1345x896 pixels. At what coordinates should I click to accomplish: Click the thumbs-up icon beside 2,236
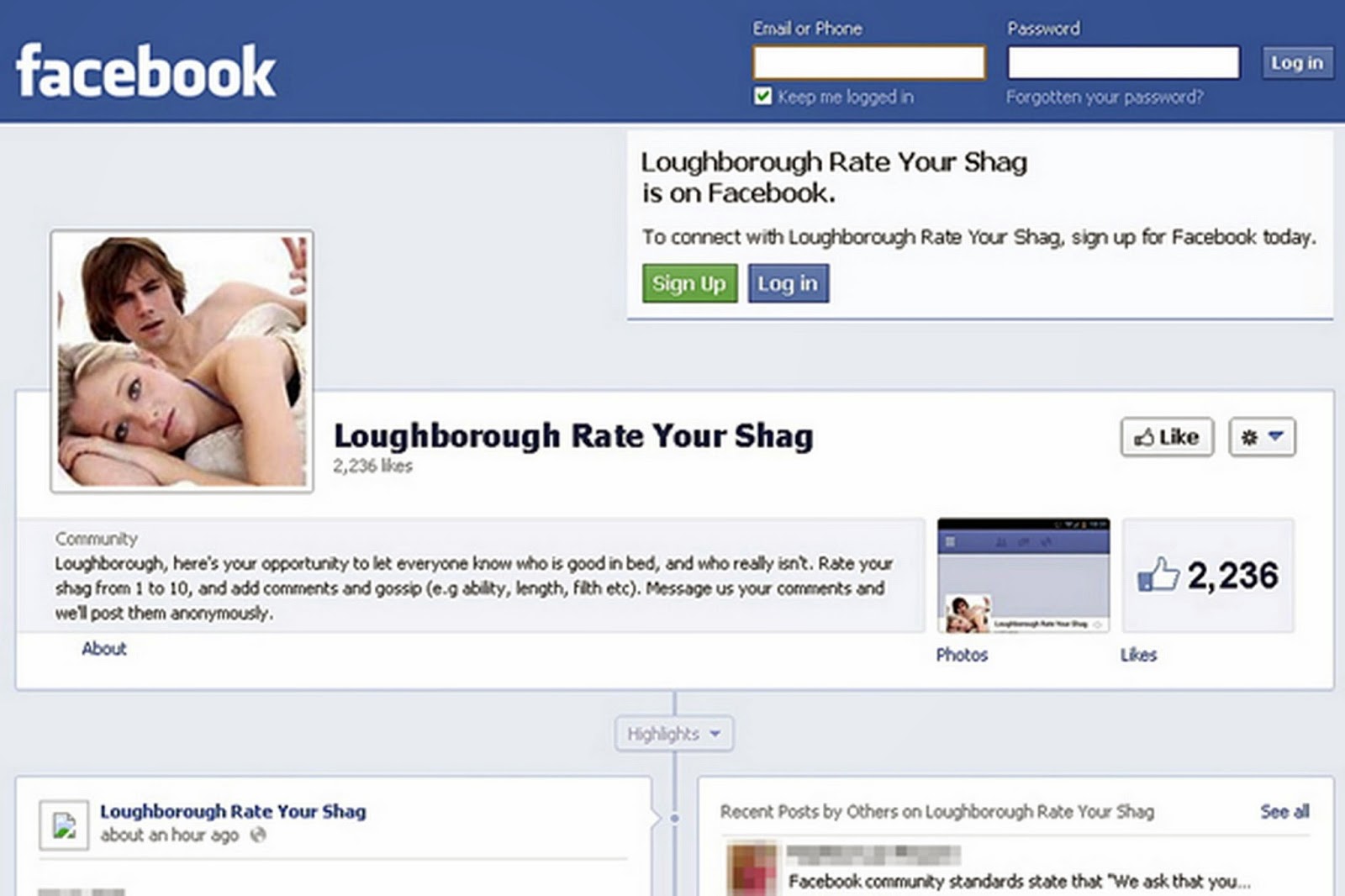point(1158,575)
